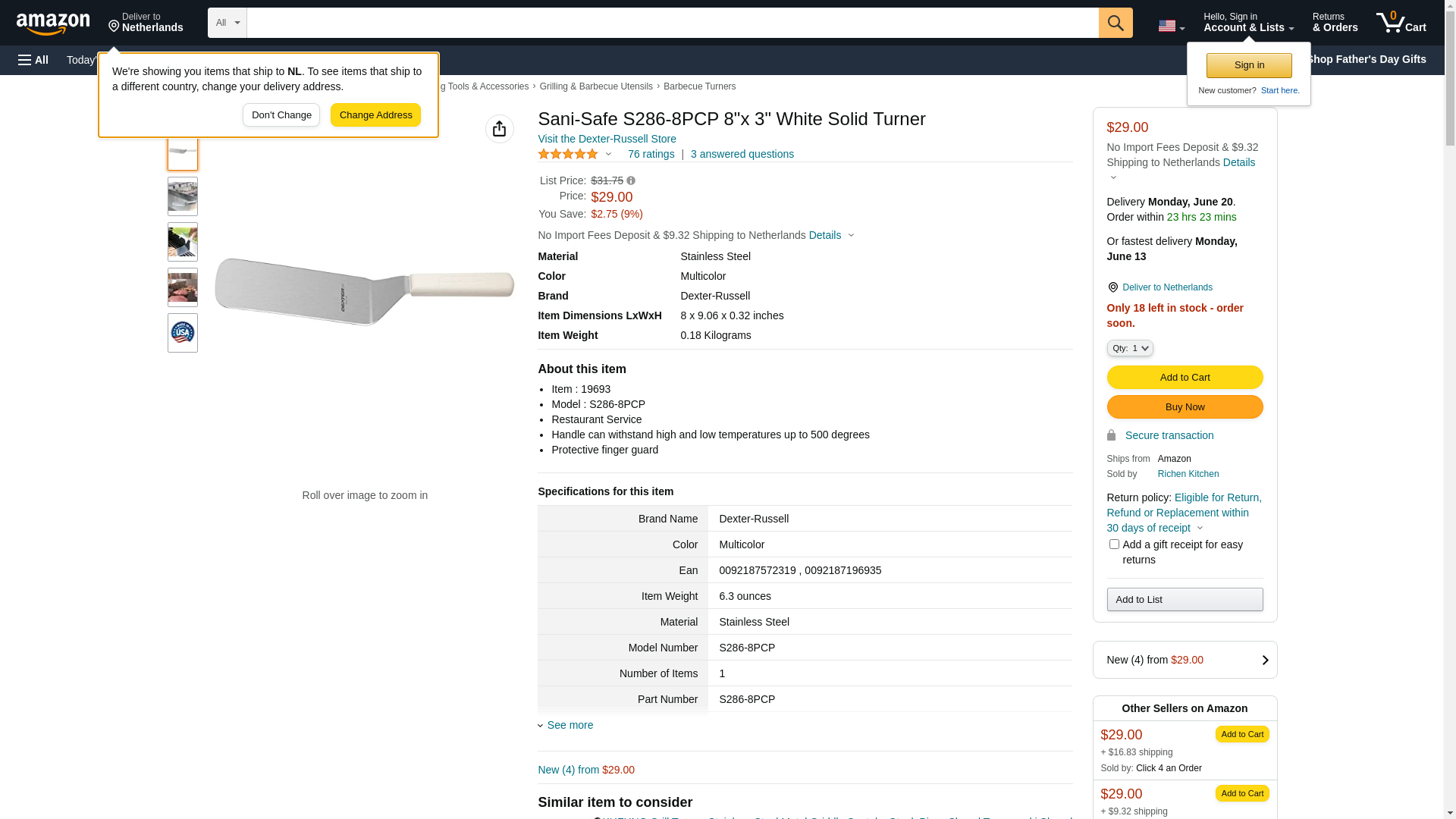Click the star rating icons

click(568, 154)
